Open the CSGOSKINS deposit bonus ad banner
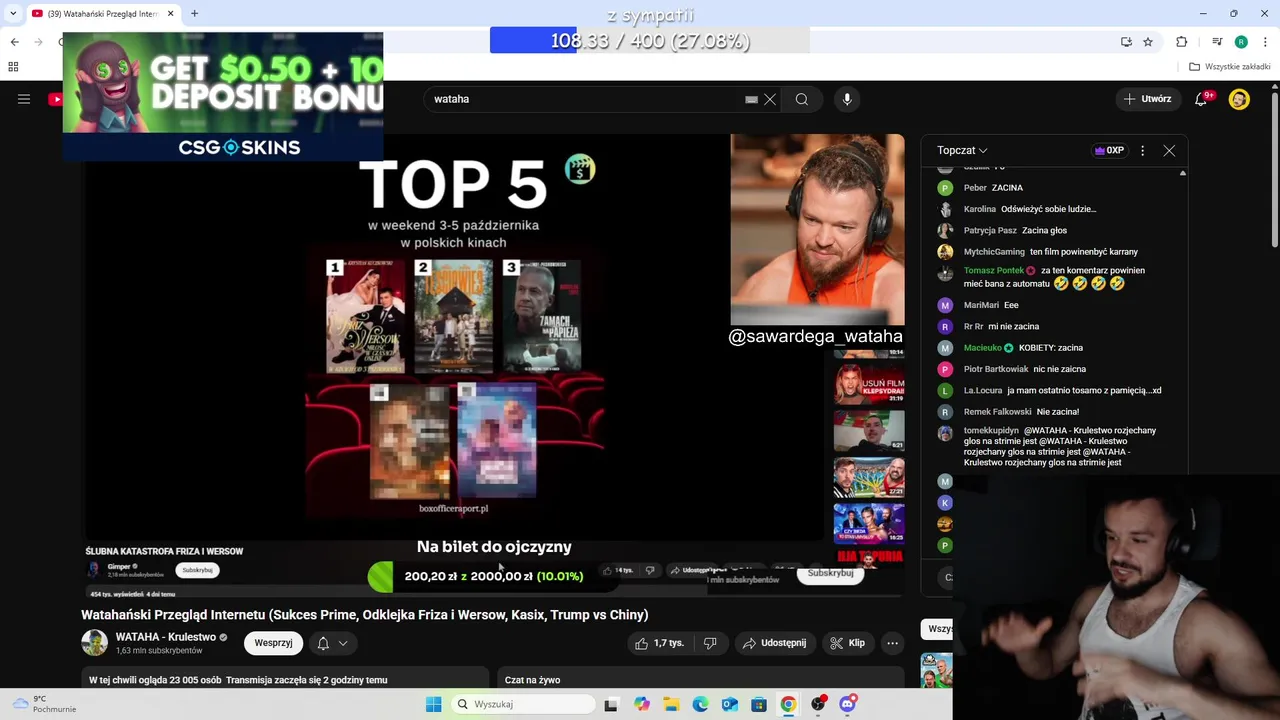Image resolution: width=1280 pixels, height=720 pixels. coord(223,96)
